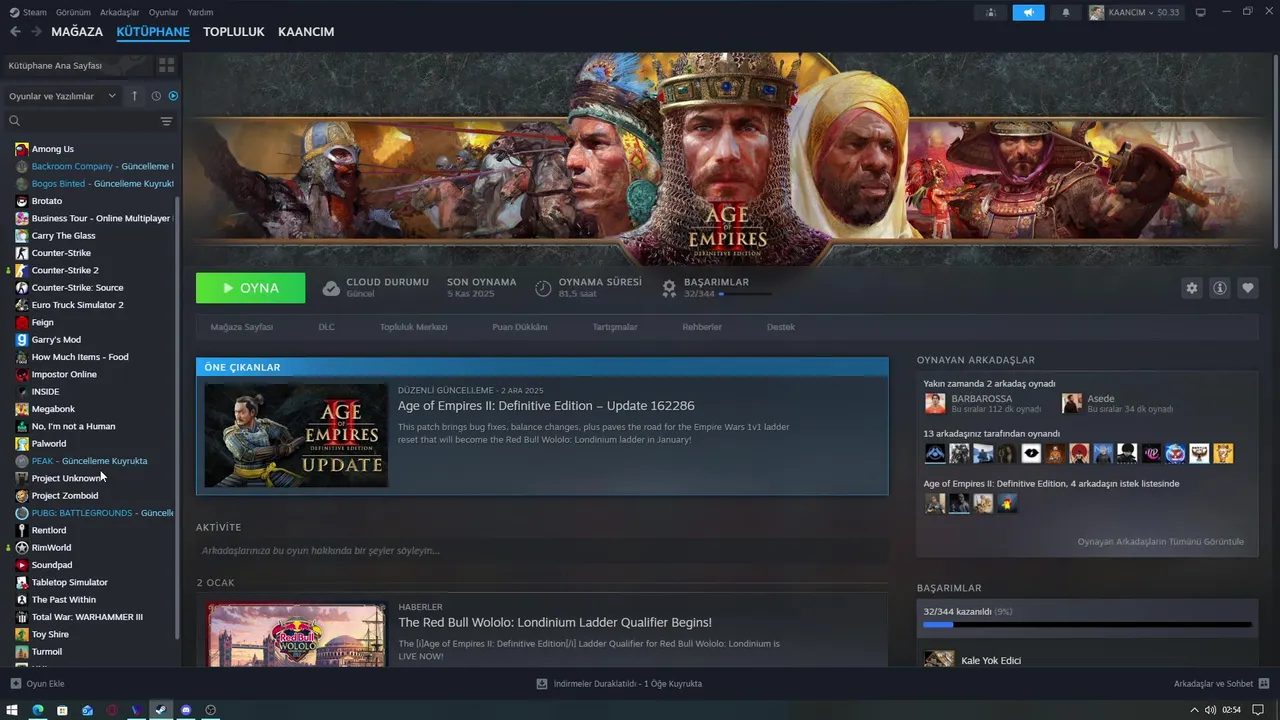Click Oynayan Arkadaşların Tümünü Görüntüle
This screenshot has height=720, width=1280.
[x=1160, y=542]
